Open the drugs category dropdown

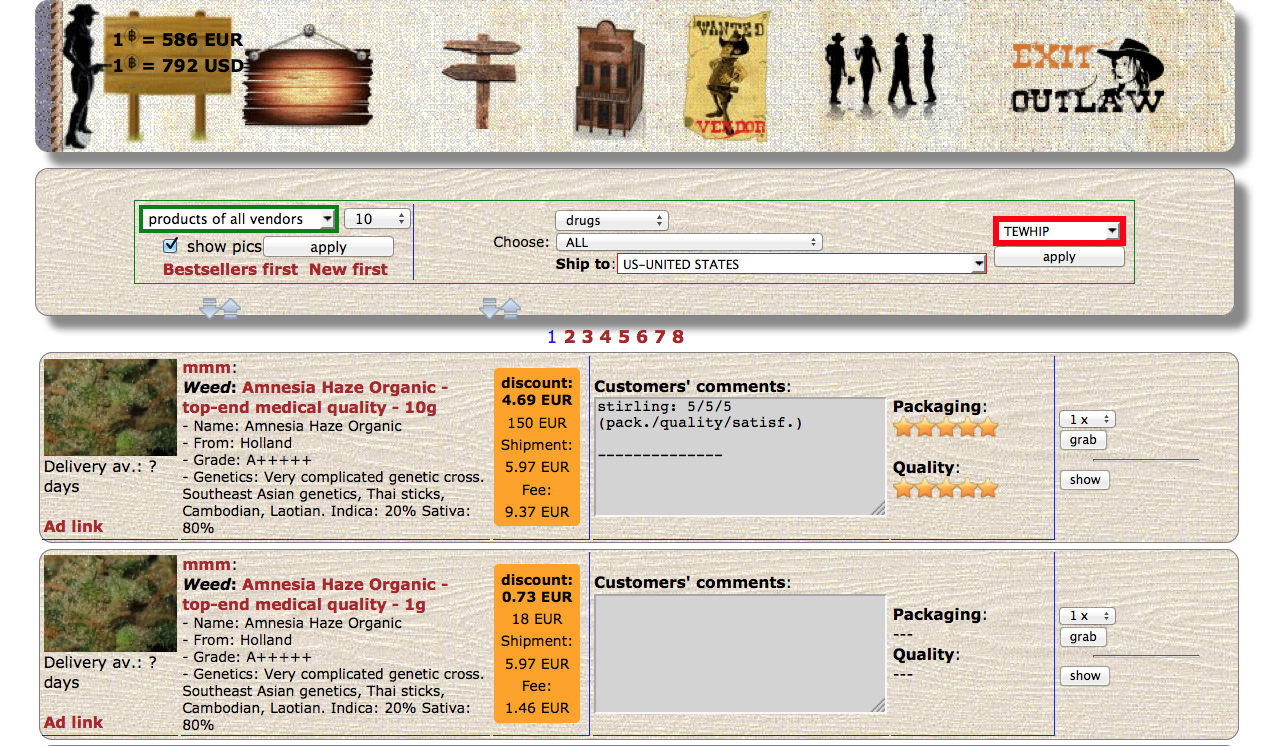(x=611, y=220)
